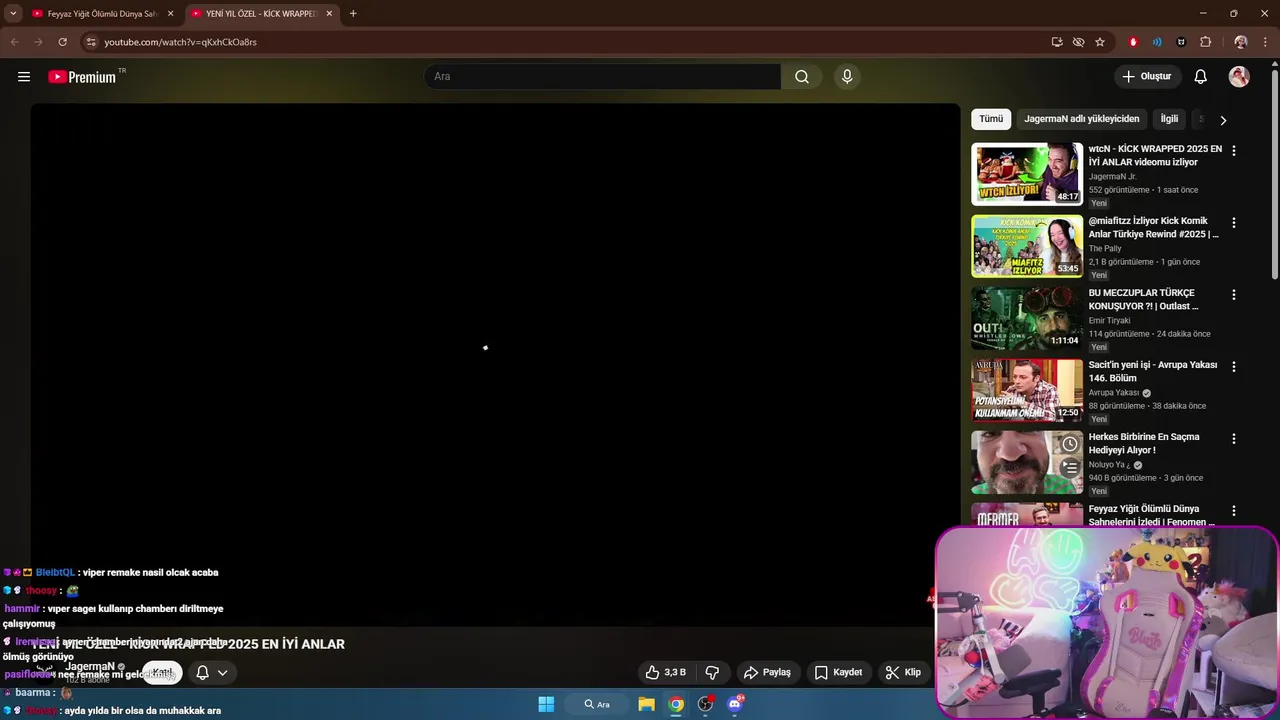
Task: Open Chrome from the taskbar
Action: pos(676,704)
